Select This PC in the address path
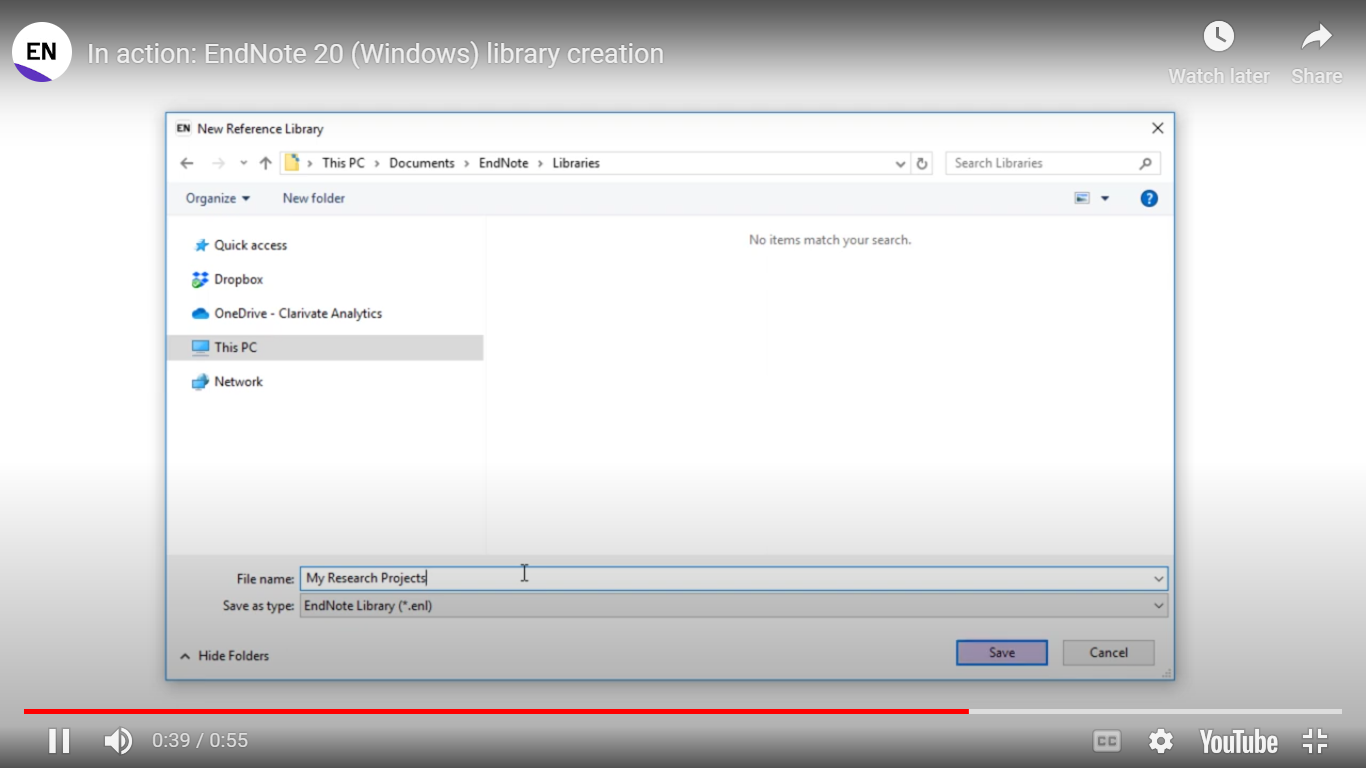 coord(343,163)
